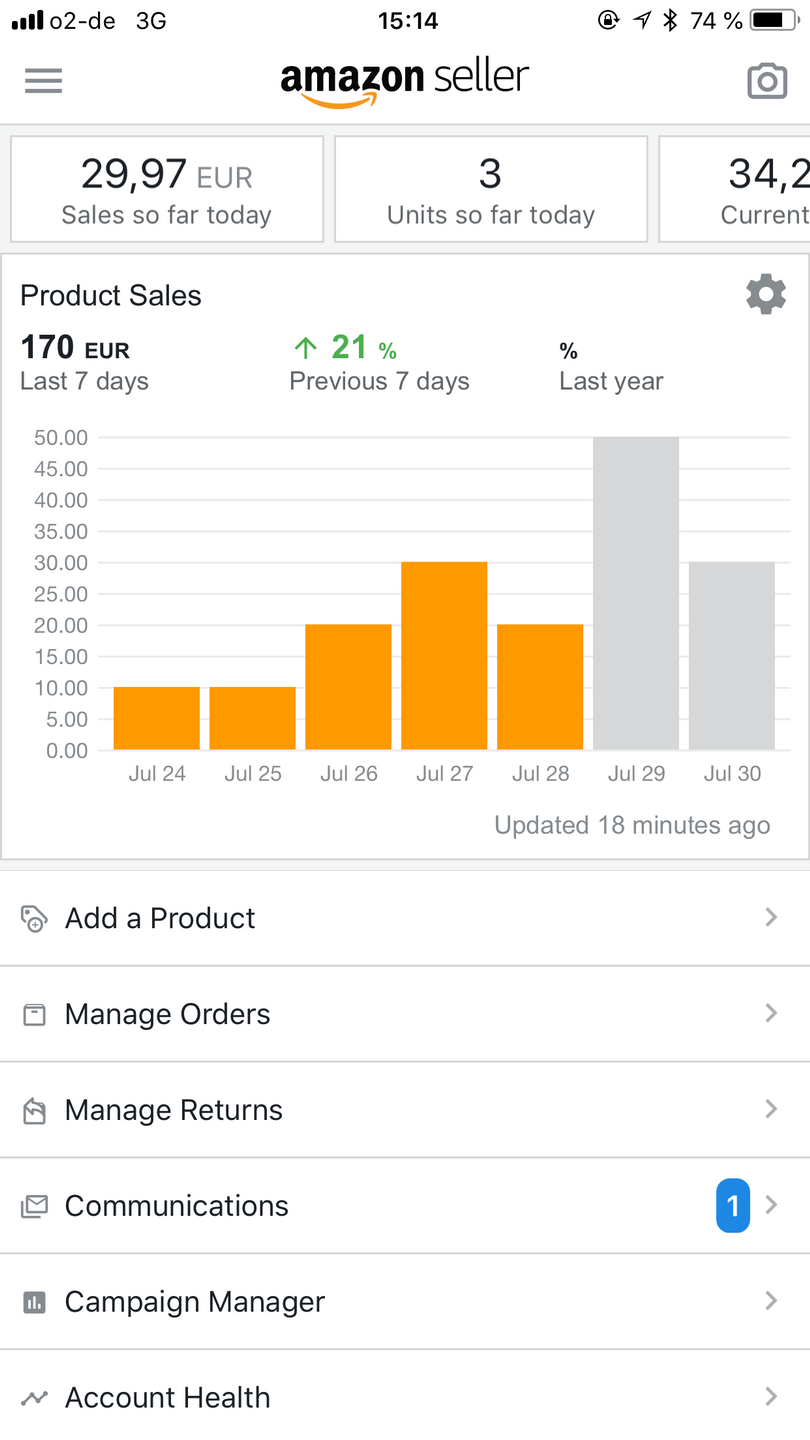Open Product Sales gear settings

coord(766,295)
